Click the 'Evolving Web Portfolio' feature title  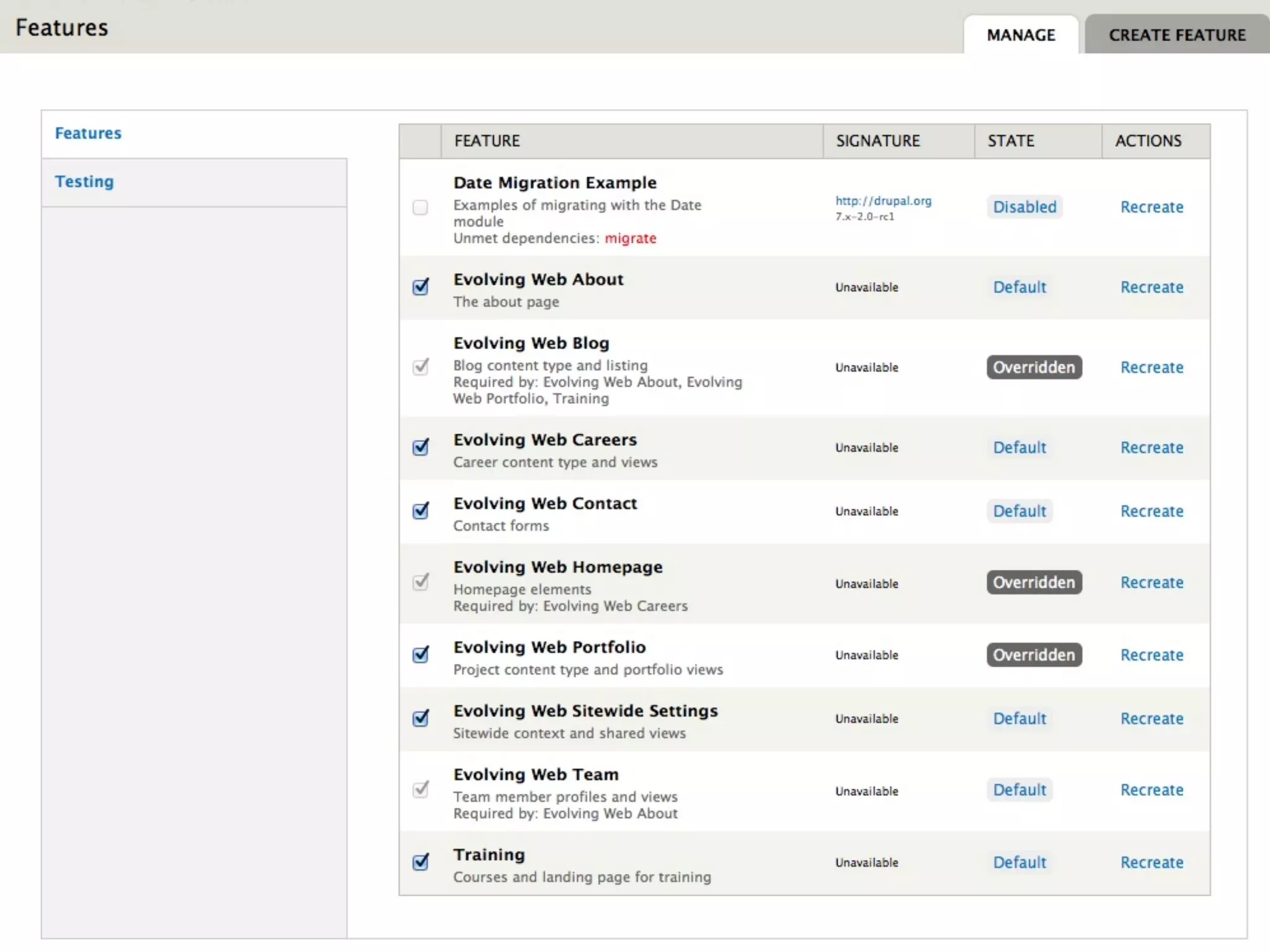click(x=549, y=647)
